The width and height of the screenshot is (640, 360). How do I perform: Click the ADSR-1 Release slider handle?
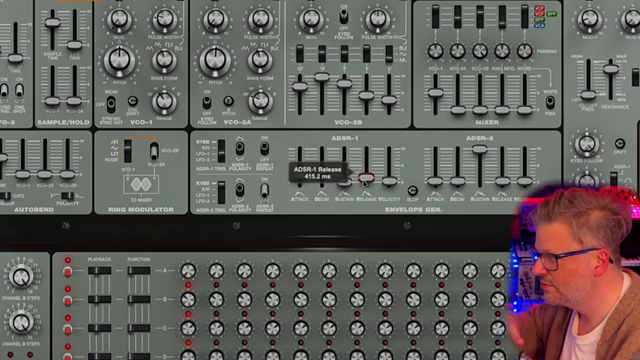coord(366,178)
